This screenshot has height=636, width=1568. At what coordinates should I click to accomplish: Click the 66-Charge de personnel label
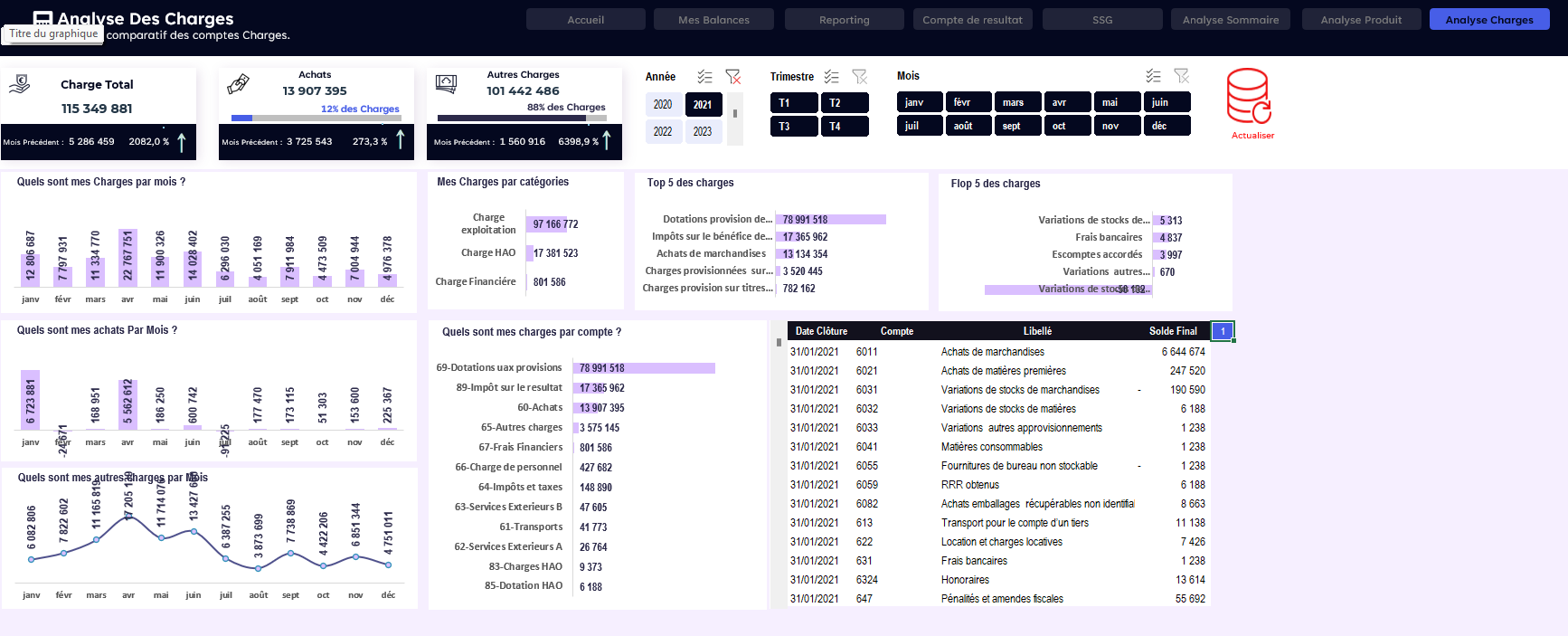click(x=508, y=467)
